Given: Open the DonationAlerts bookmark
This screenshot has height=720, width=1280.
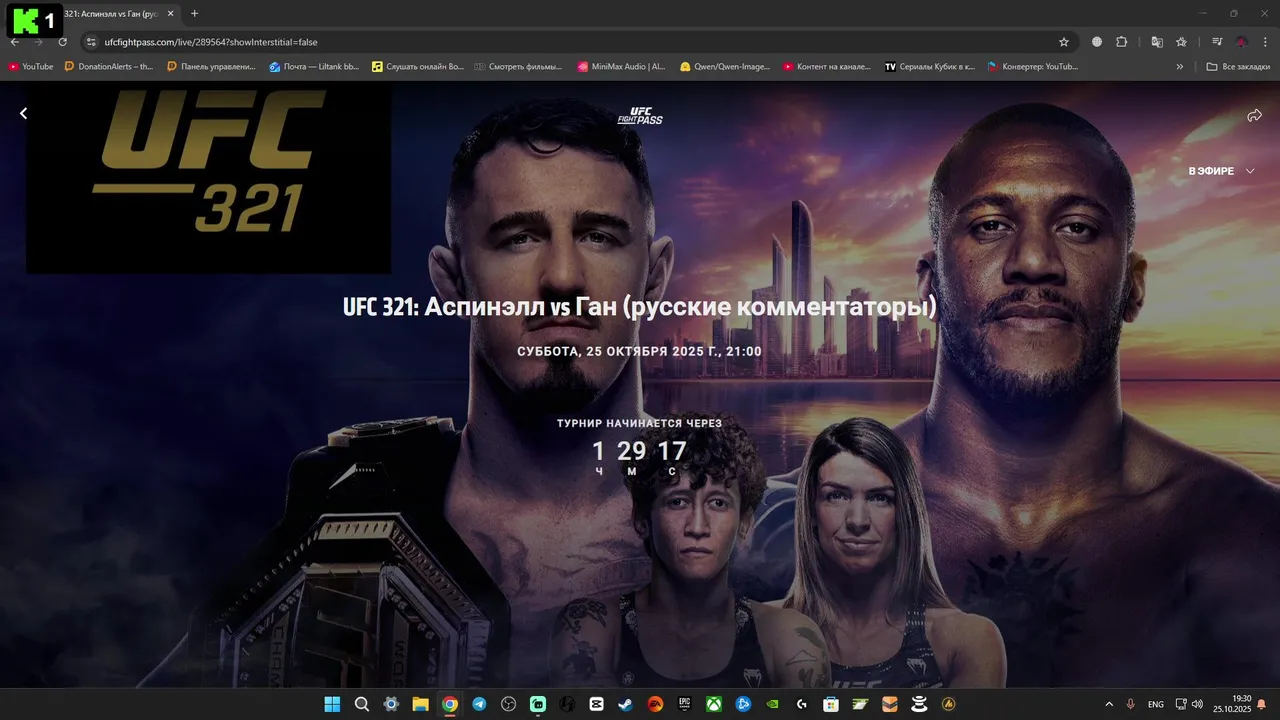Looking at the screenshot, I should click(109, 67).
